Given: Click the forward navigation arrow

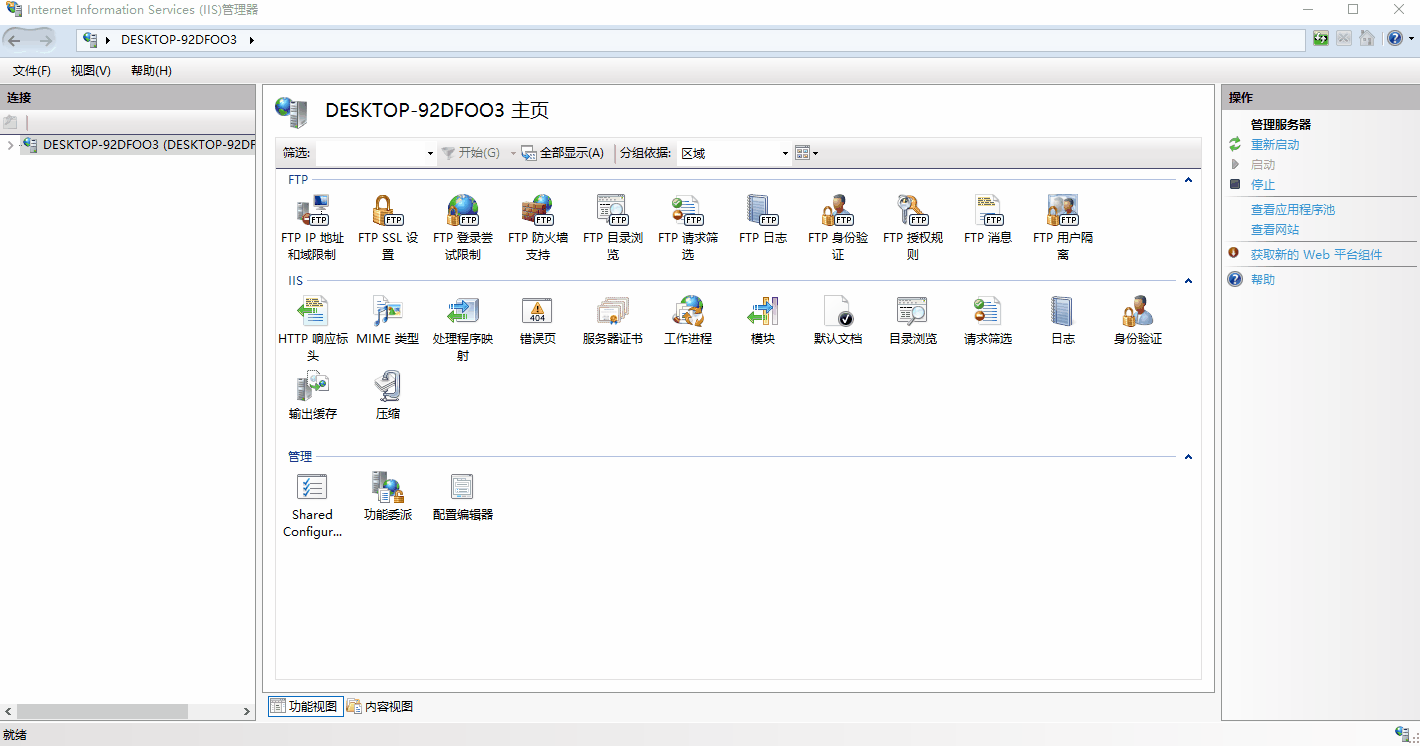Looking at the screenshot, I should 44,40.
